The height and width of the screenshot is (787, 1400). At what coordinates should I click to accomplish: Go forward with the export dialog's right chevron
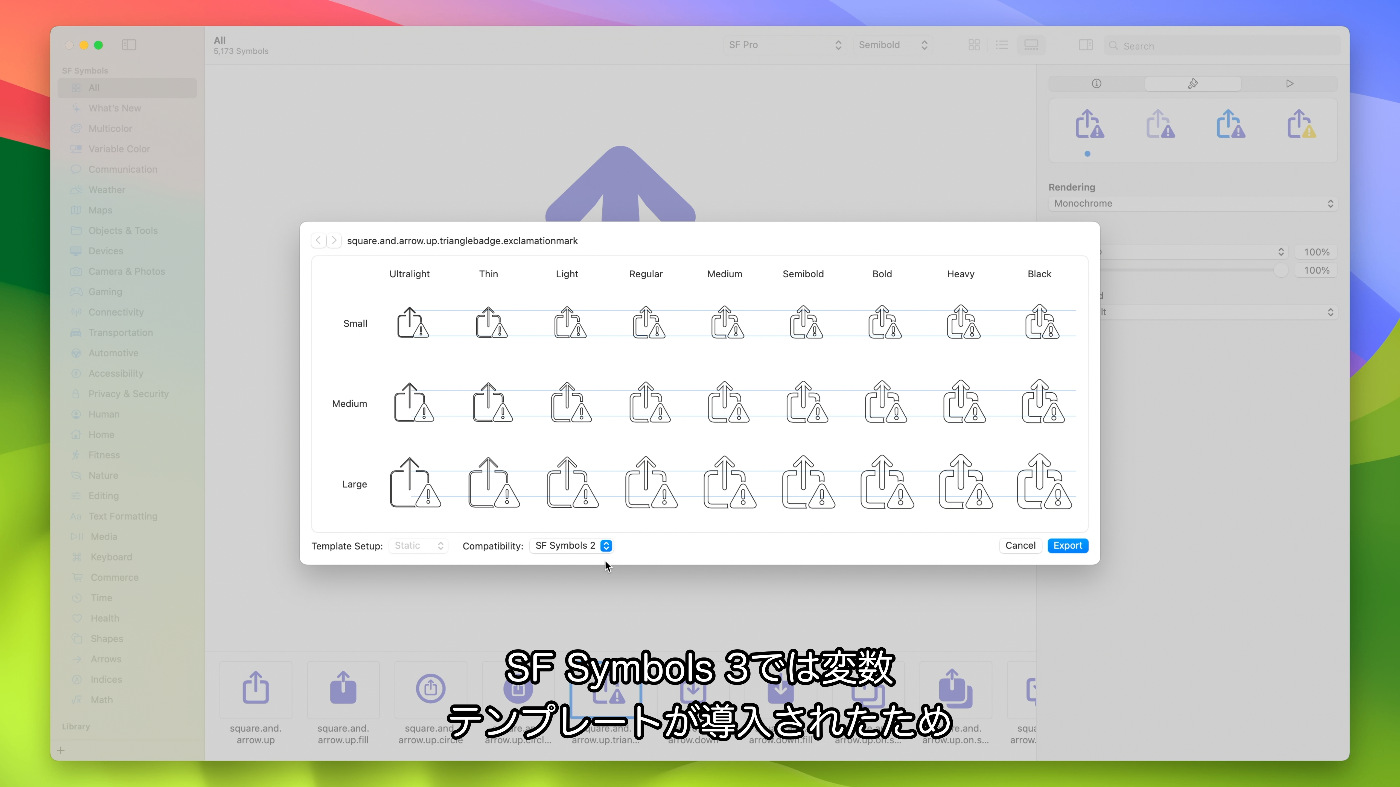334,241
